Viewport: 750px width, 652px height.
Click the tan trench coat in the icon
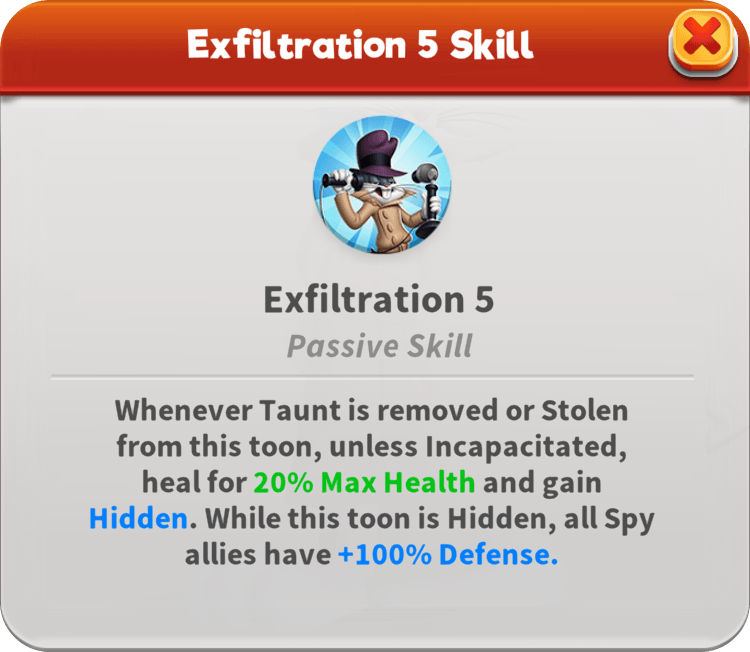pos(383,221)
